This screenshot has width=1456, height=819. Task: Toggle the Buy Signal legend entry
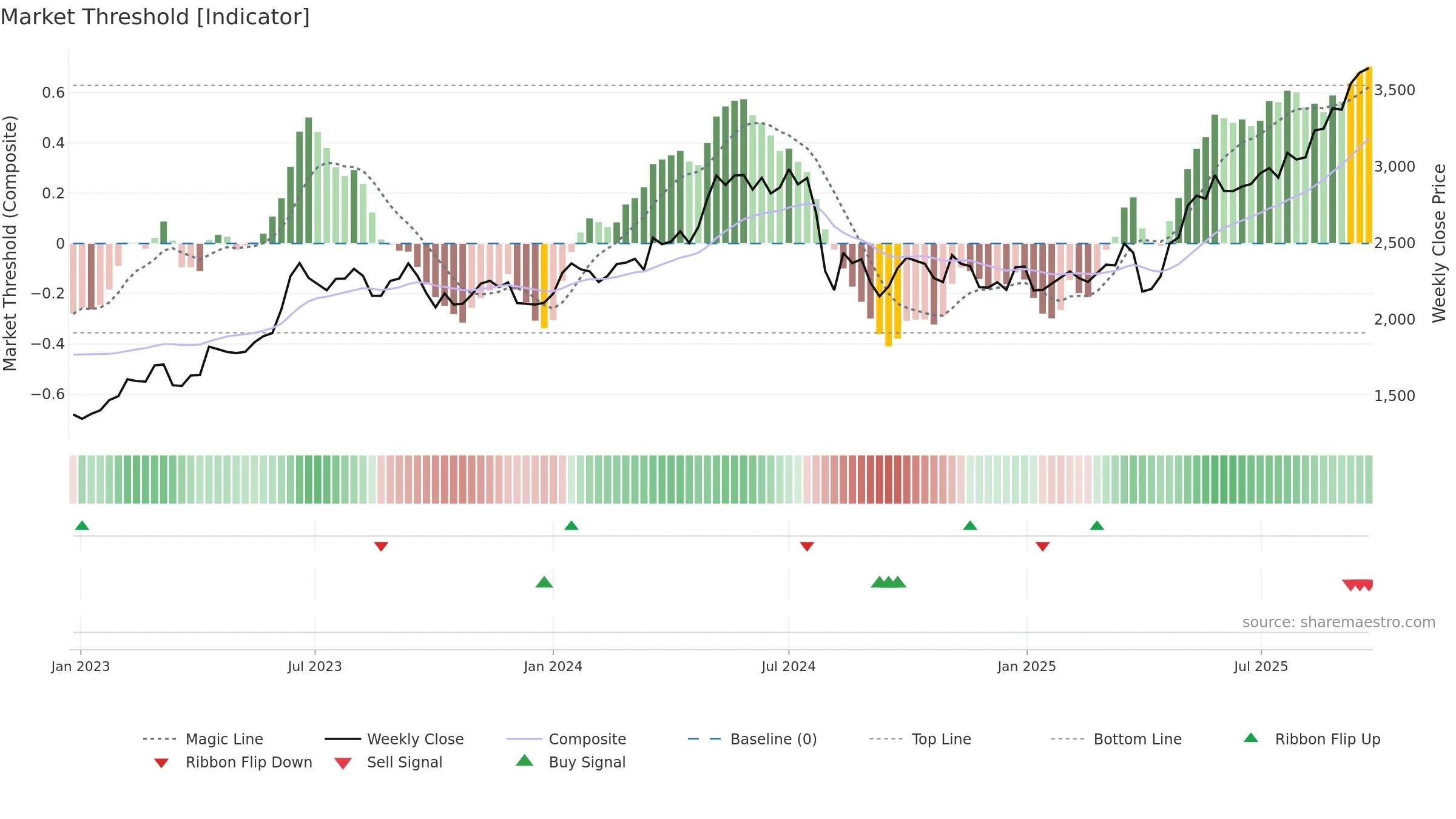[x=570, y=762]
